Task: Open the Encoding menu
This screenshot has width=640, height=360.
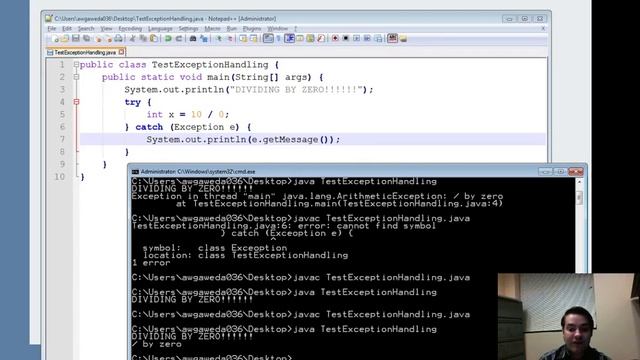Action: 130,29
